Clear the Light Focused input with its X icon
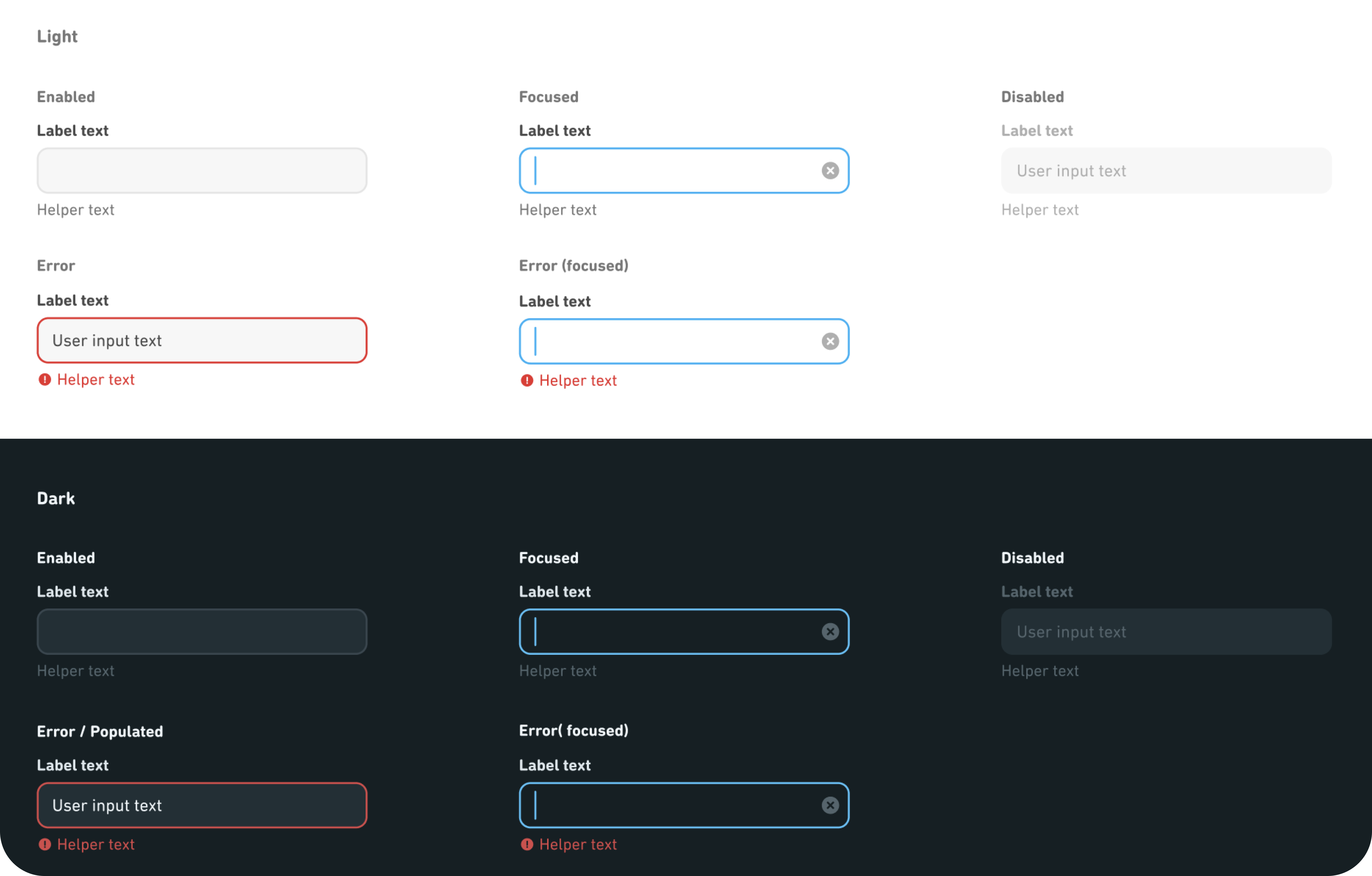This screenshot has height=876, width=1372. pyautogui.click(x=830, y=170)
